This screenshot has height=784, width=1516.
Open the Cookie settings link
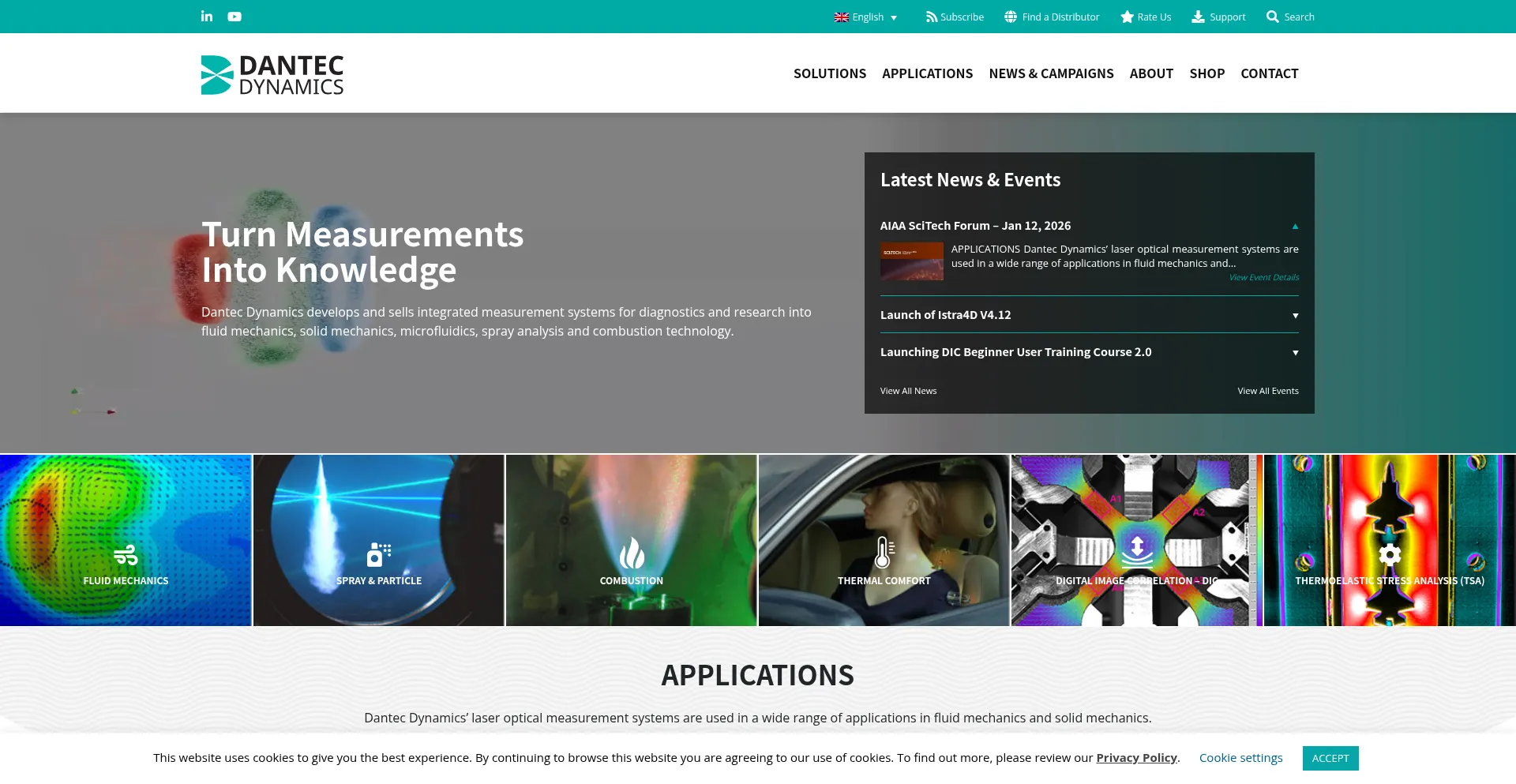(1240, 758)
